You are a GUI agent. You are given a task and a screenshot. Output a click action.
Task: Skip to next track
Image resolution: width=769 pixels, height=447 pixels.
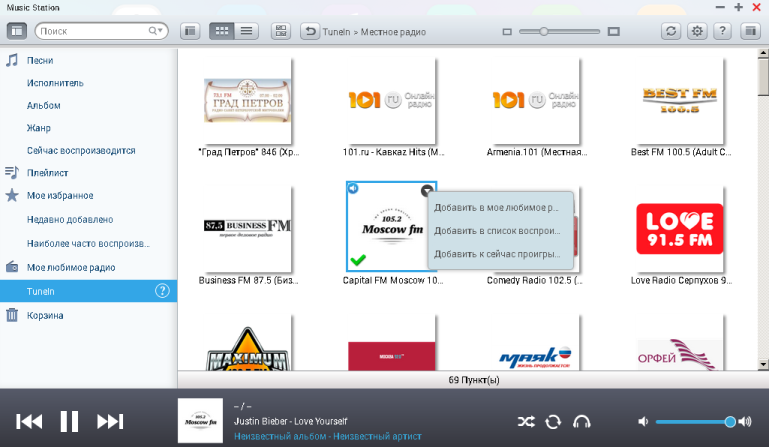pyautogui.click(x=110, y=421)
